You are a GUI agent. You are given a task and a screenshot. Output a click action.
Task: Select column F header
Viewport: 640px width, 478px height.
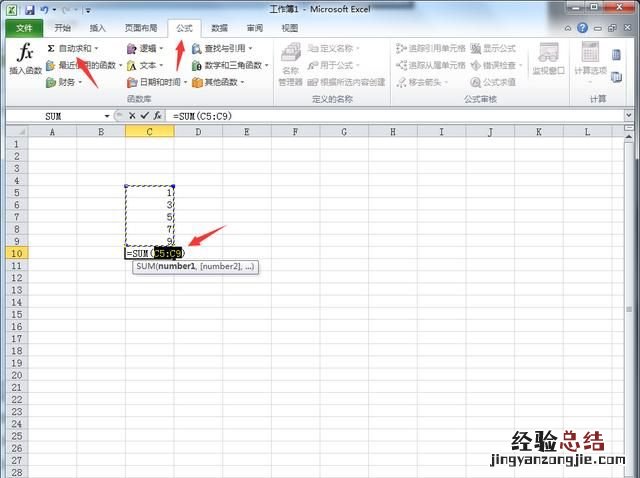[295, 131]
